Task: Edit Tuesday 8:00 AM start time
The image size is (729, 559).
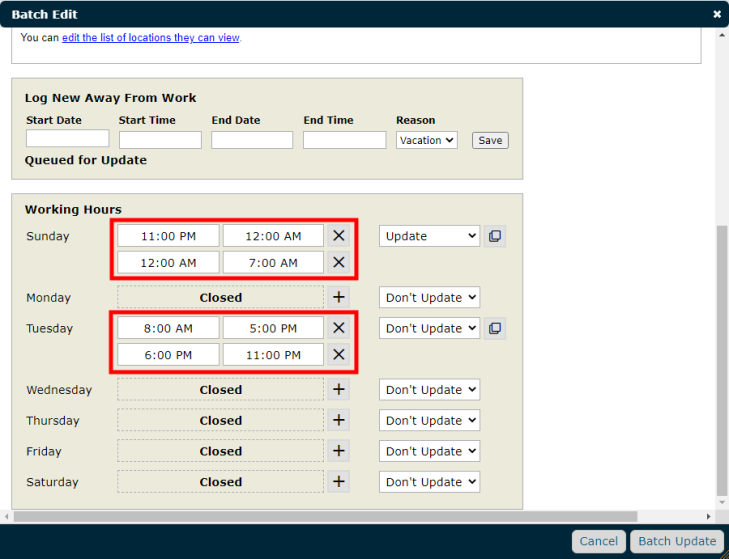Action: pos(168,328)
